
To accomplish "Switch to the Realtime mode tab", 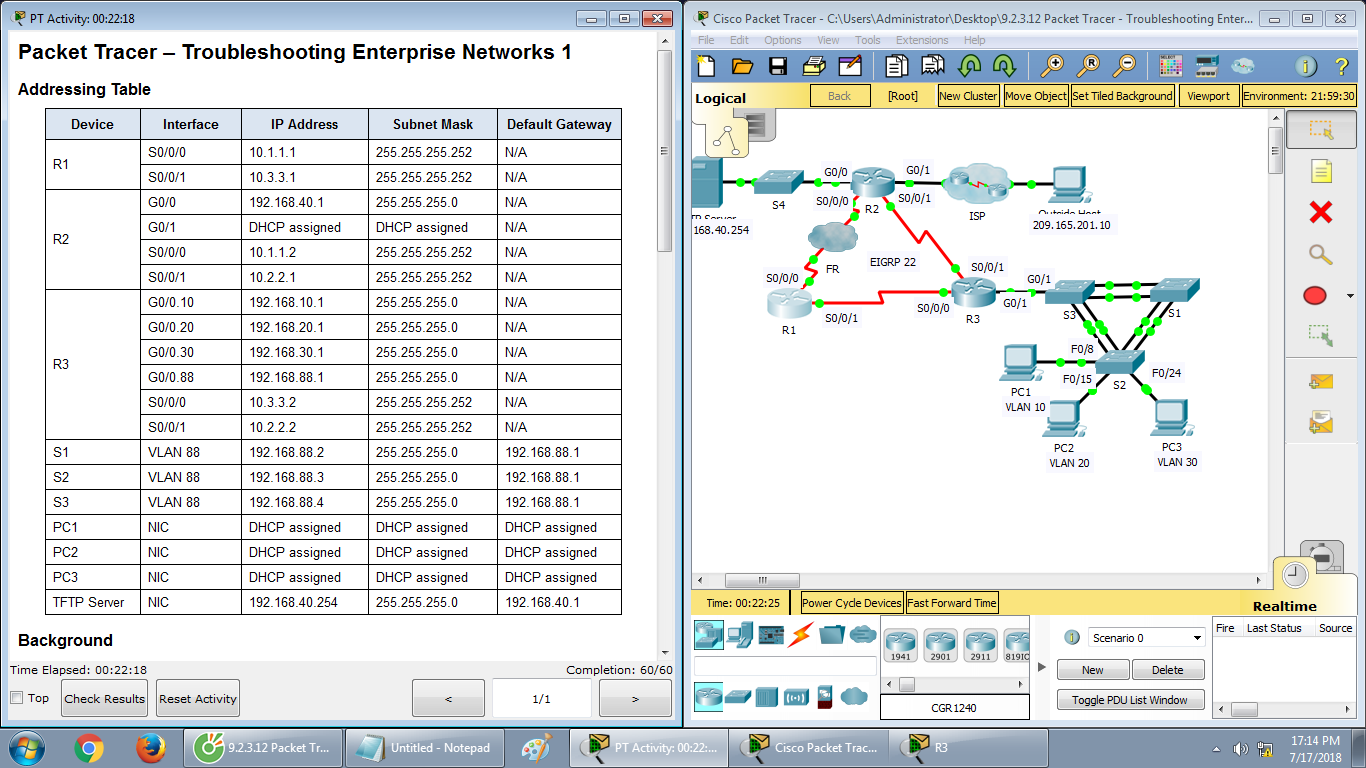I will coord(1284,606).
